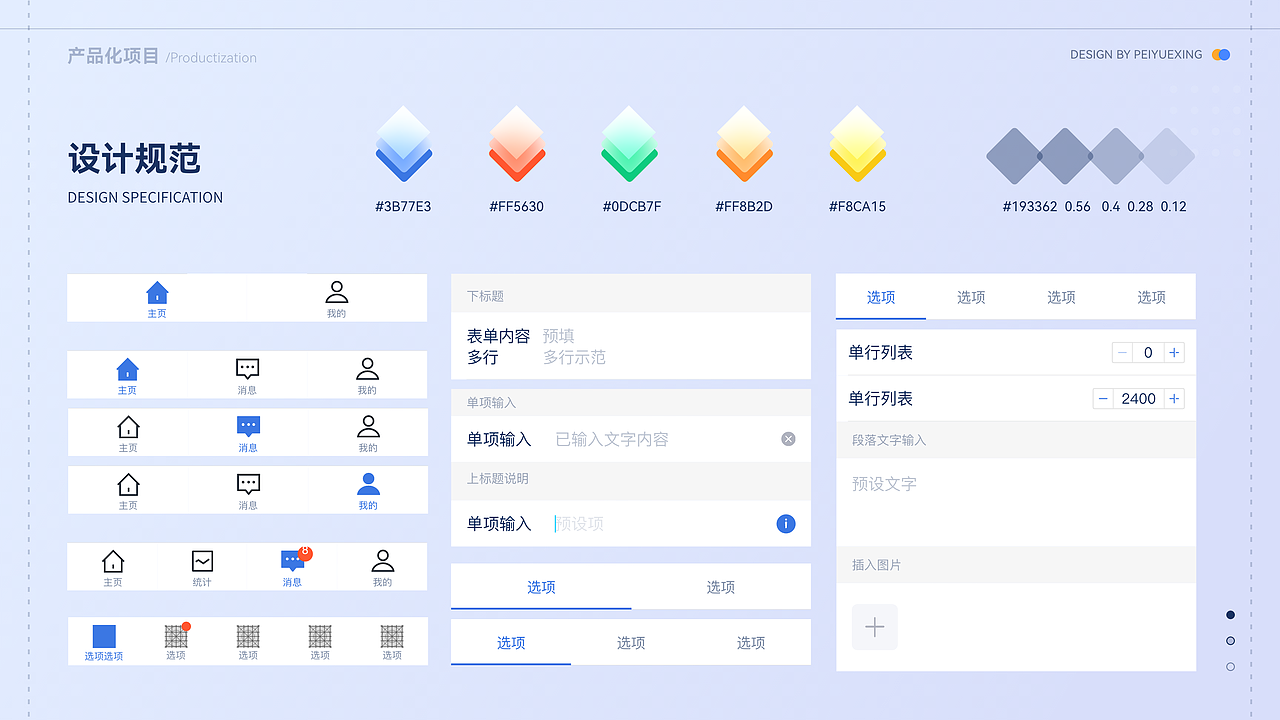The image size is (1280, 720).
Task: Pick darkest #193362 diamond swatch
Action: pos(1014,156)
